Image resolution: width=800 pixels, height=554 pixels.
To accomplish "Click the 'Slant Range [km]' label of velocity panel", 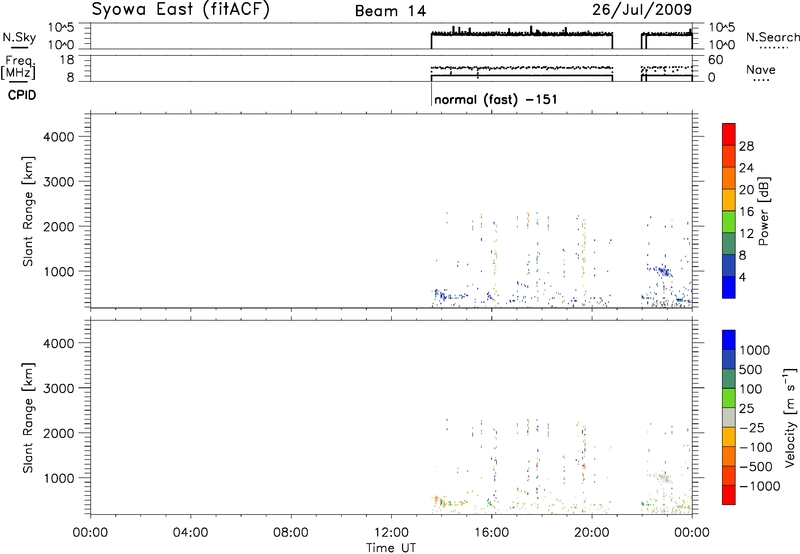I will pyautogui.click(x=28, y=417).
